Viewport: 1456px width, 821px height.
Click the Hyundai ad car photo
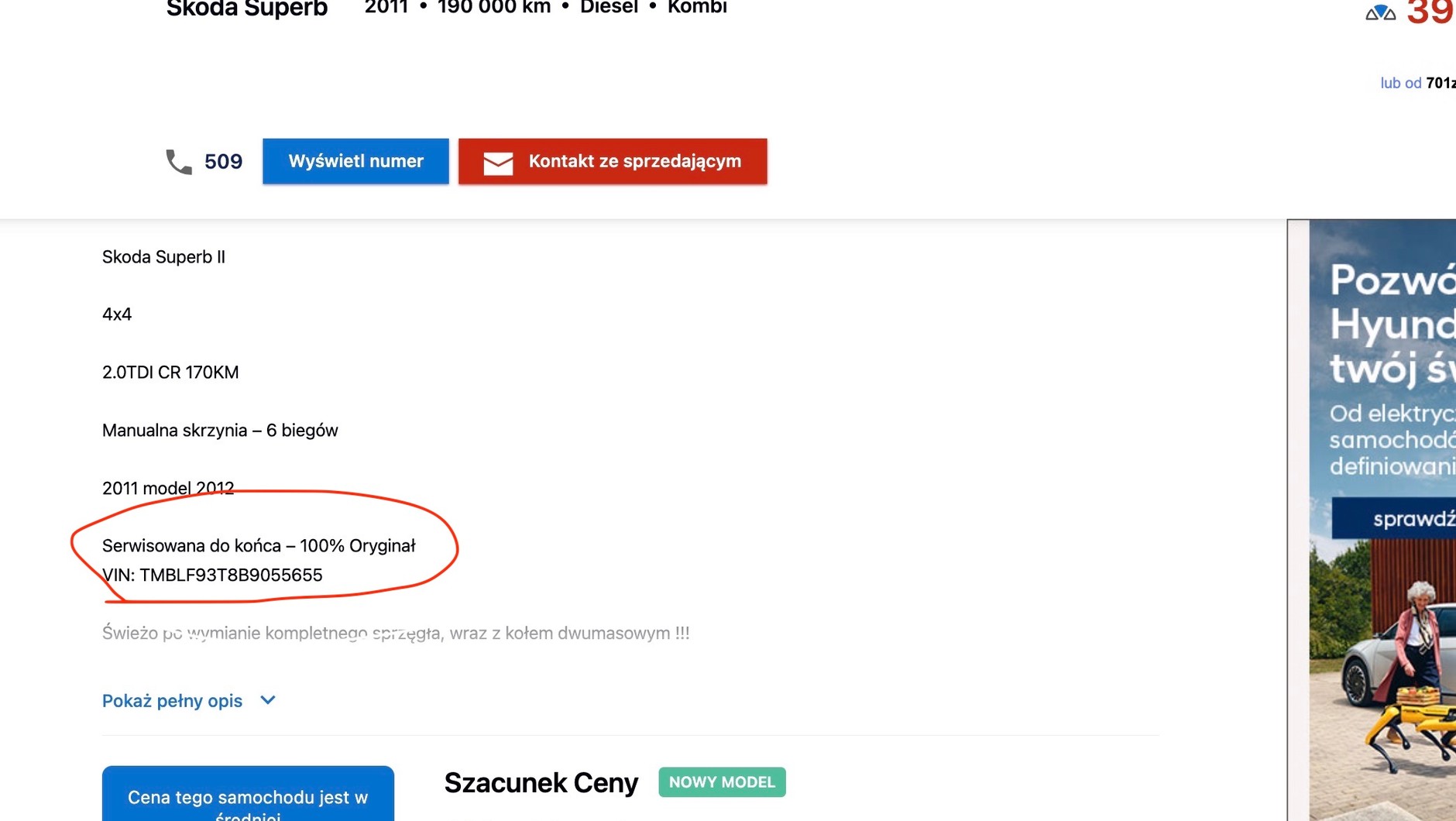pos(1382,680)
